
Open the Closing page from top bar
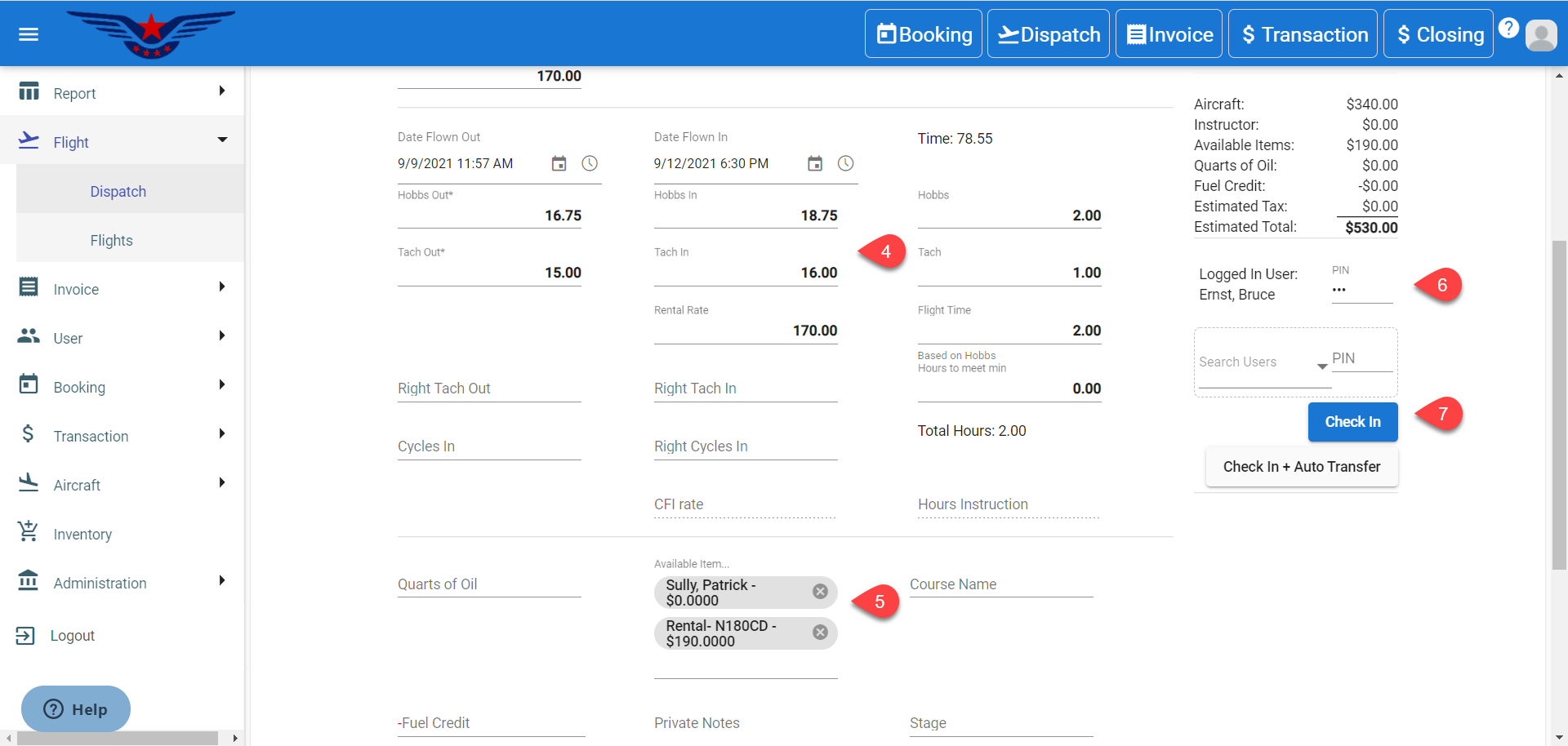pyautogui.click(x=1438, y=34)
